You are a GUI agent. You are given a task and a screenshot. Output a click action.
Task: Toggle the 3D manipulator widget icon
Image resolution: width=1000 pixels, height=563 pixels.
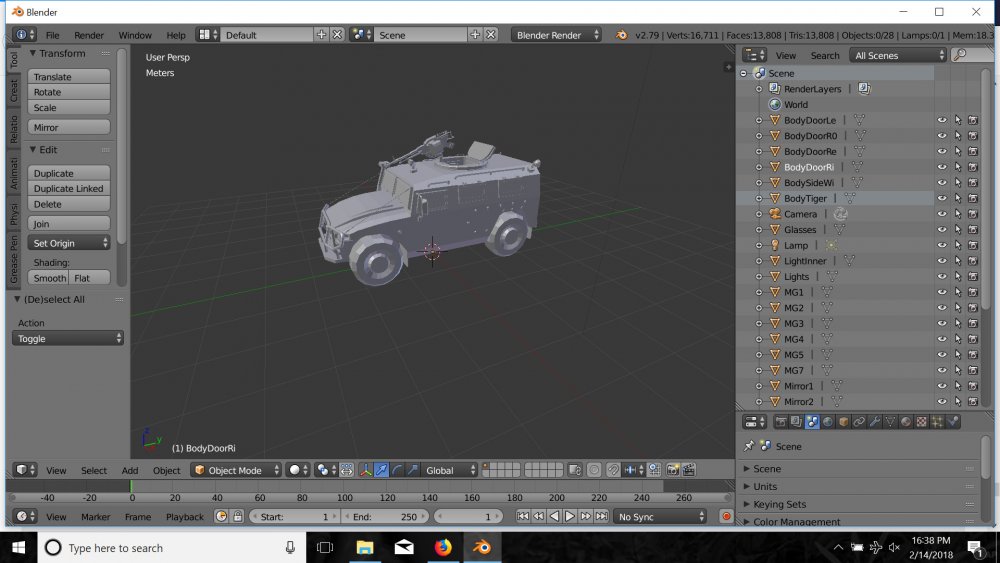(365, 471)
